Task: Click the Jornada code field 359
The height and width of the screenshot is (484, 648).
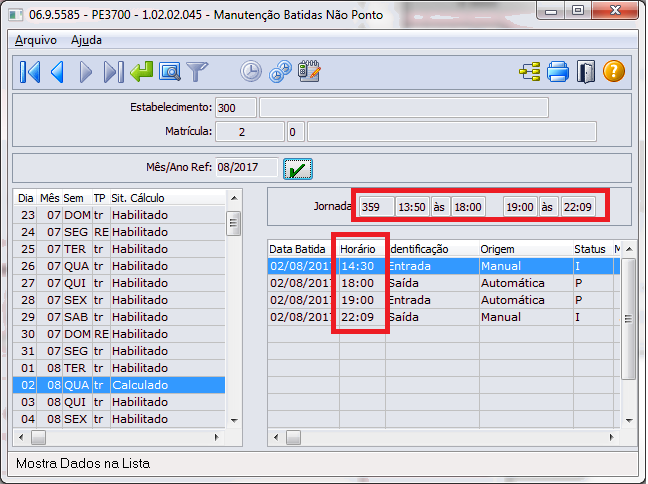Action: [x=376, y=206]
